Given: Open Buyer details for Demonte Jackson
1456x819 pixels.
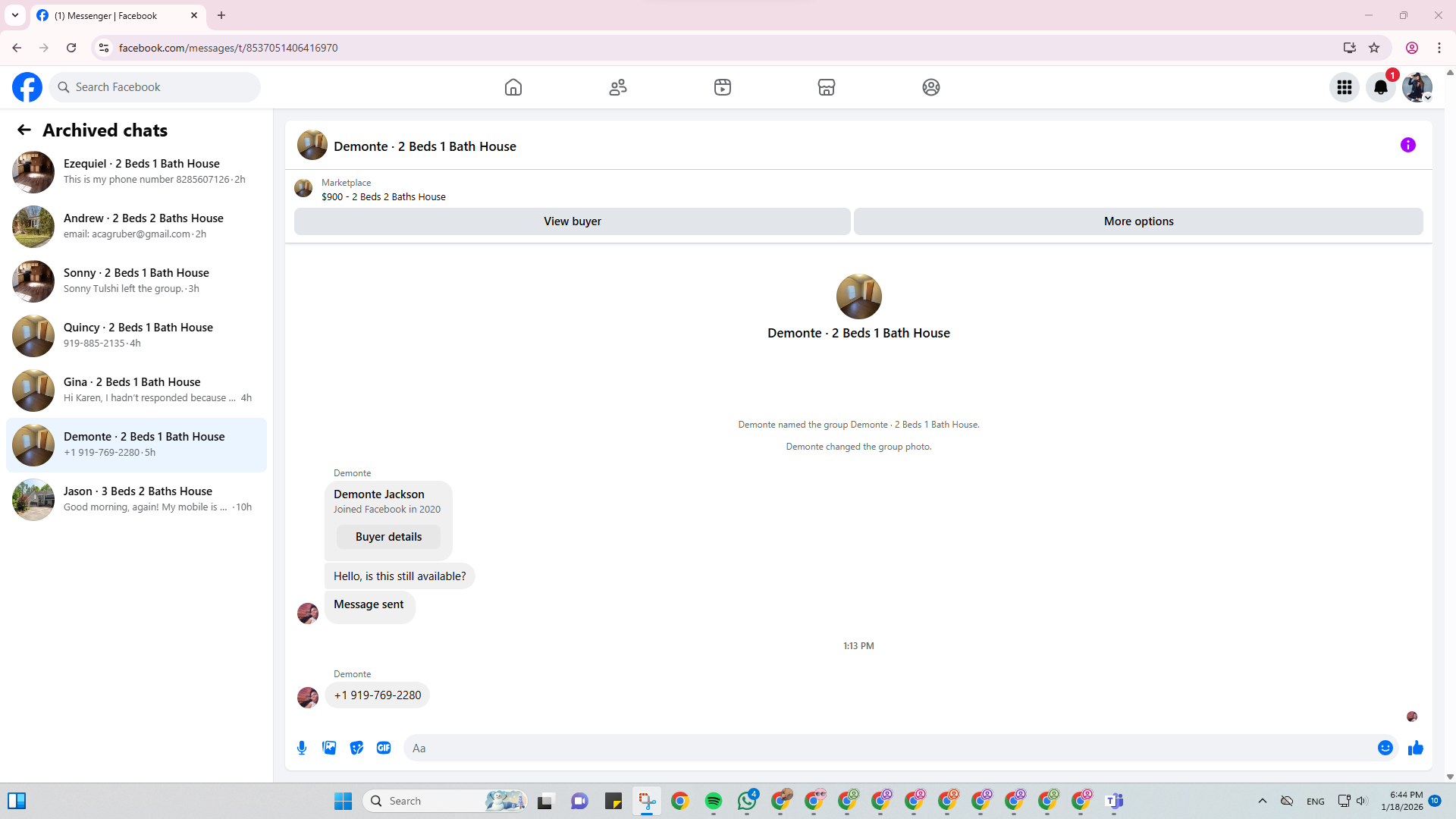Looking at the screenshot, I should click(x=388, y=537).
